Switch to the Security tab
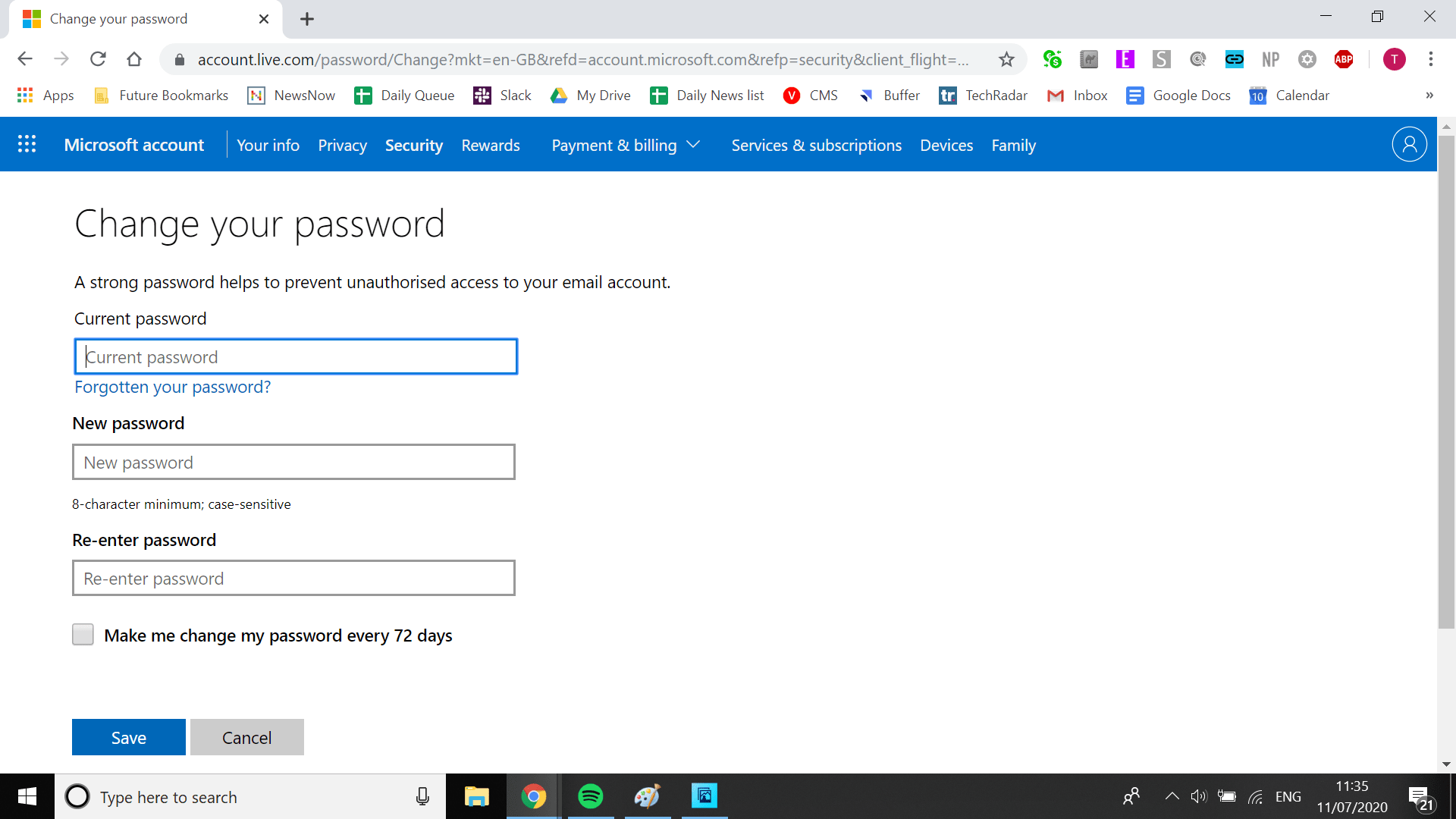 [413, 145]
